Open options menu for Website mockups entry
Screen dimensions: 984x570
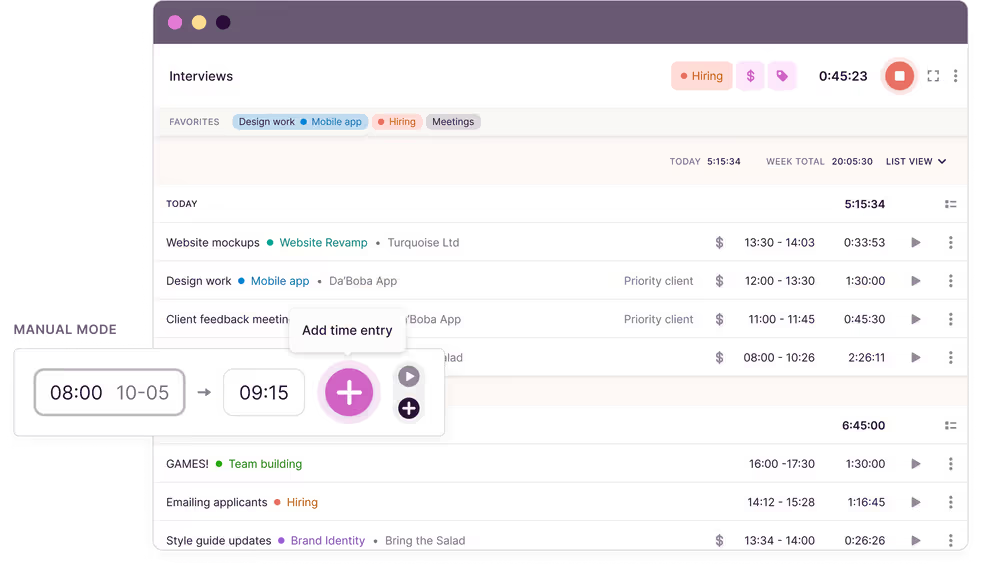click(x=950, y=242)
